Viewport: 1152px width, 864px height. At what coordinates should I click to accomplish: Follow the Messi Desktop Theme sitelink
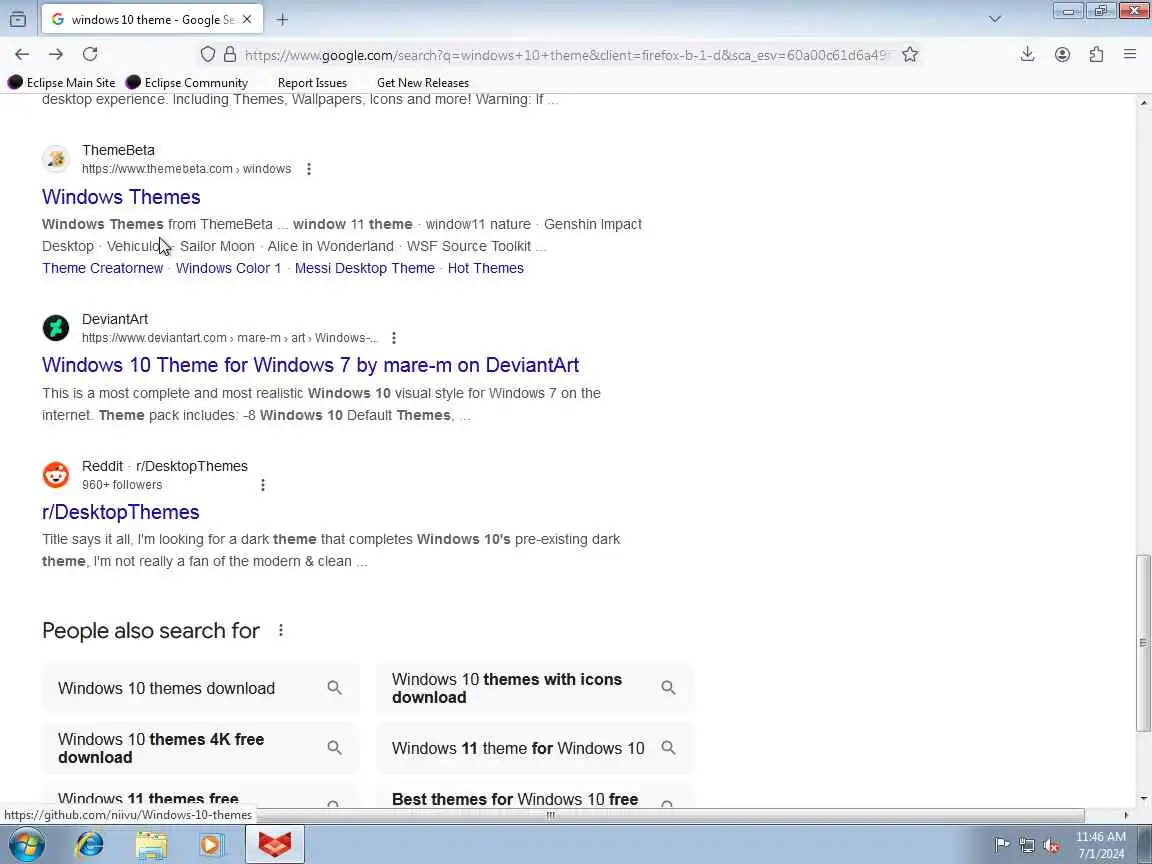[x=364, y=268]
